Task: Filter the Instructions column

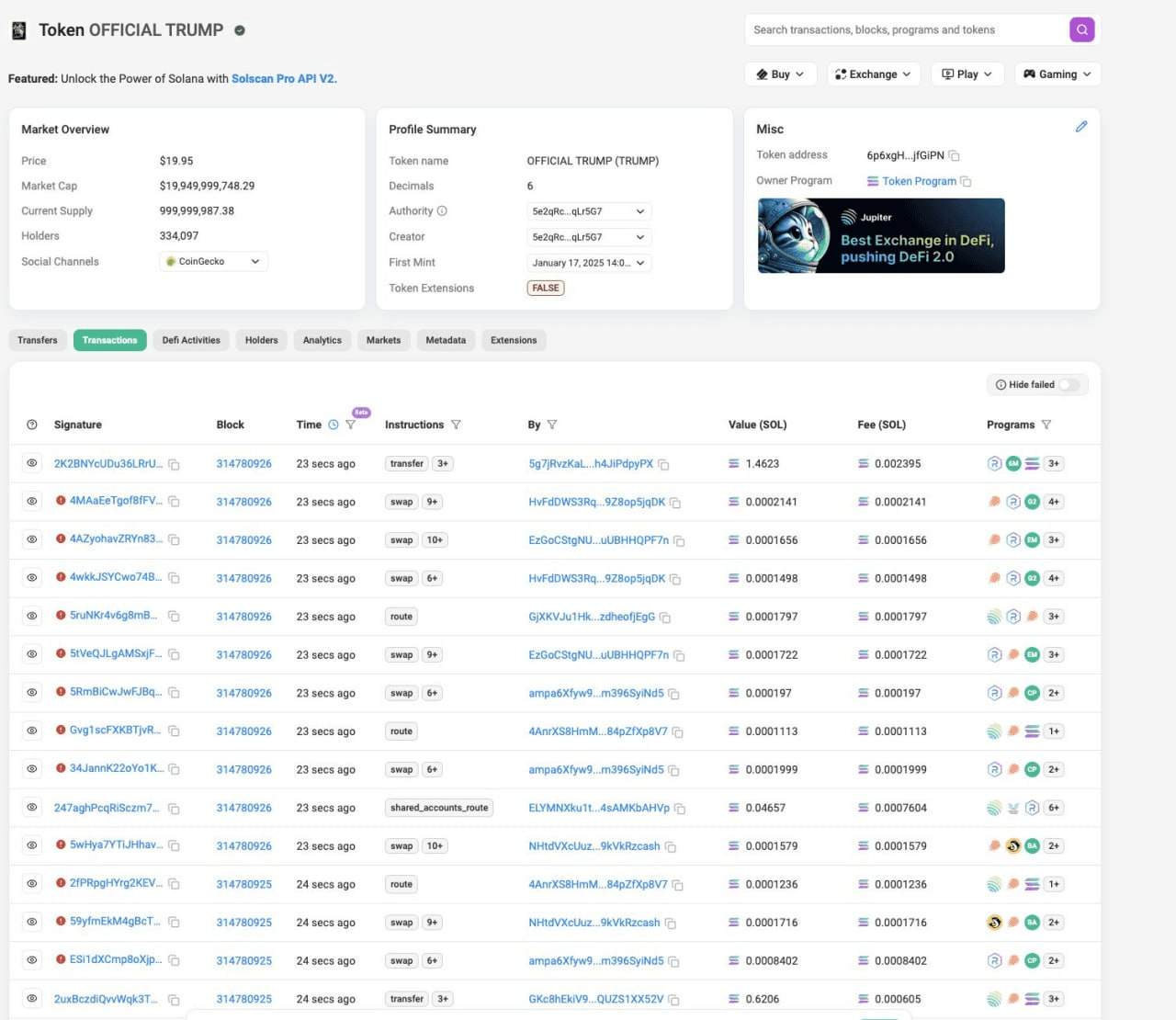Action: pos(456,425)
